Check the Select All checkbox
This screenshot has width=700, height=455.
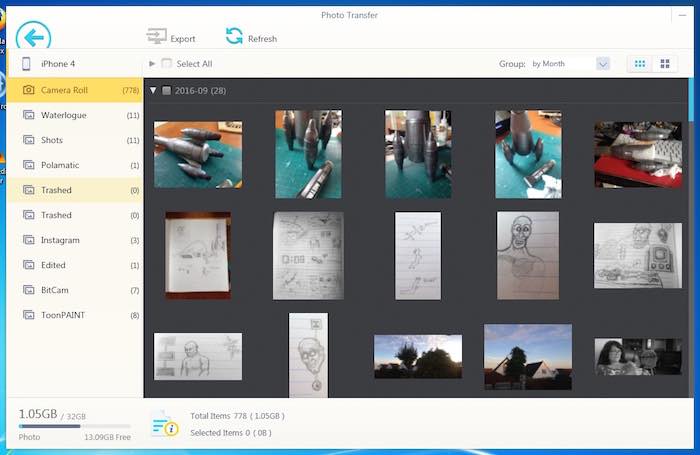point(167,64)
